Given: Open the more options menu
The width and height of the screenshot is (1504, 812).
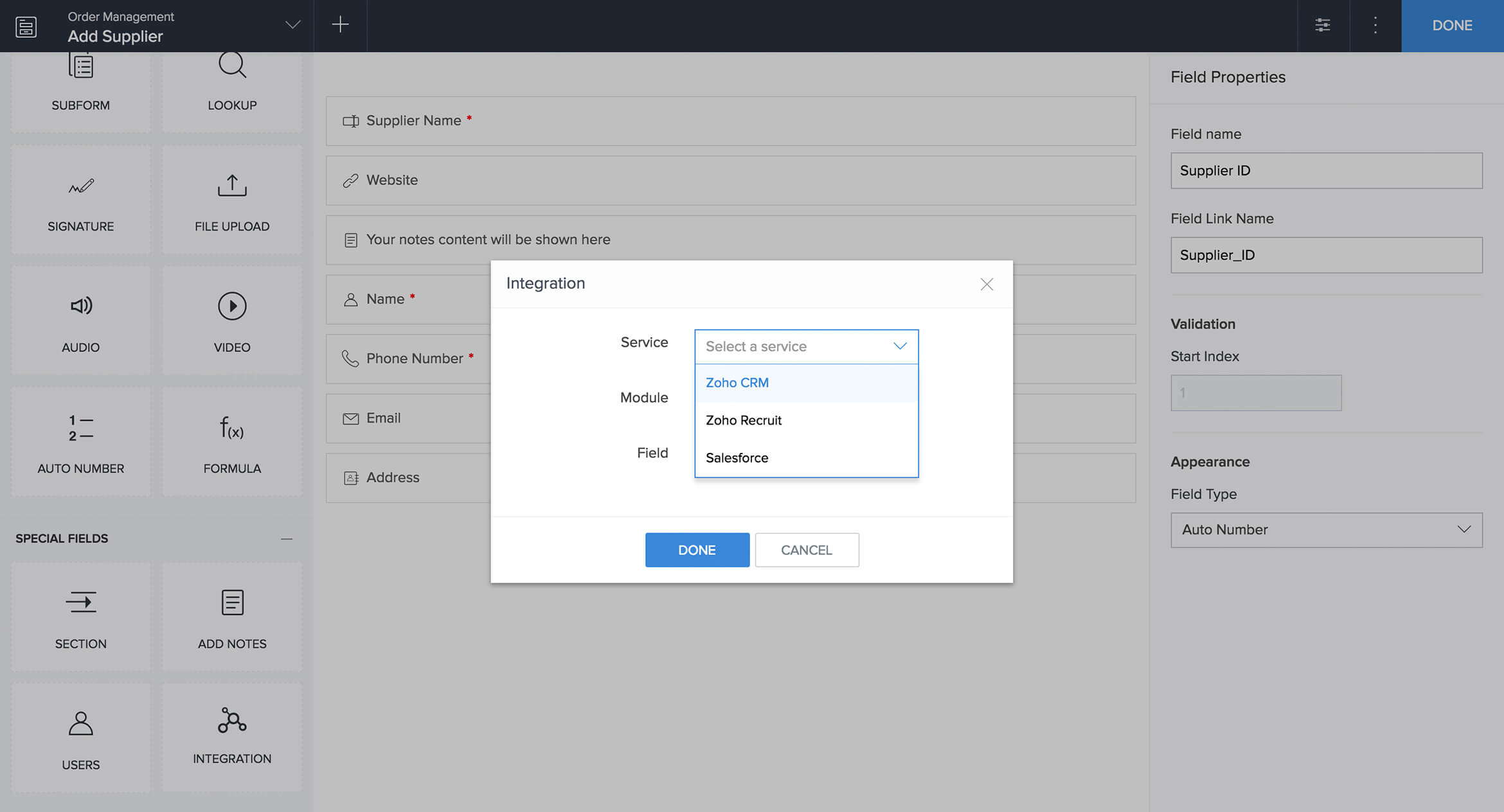Looking at the screenshot, I should [1375, 26].
